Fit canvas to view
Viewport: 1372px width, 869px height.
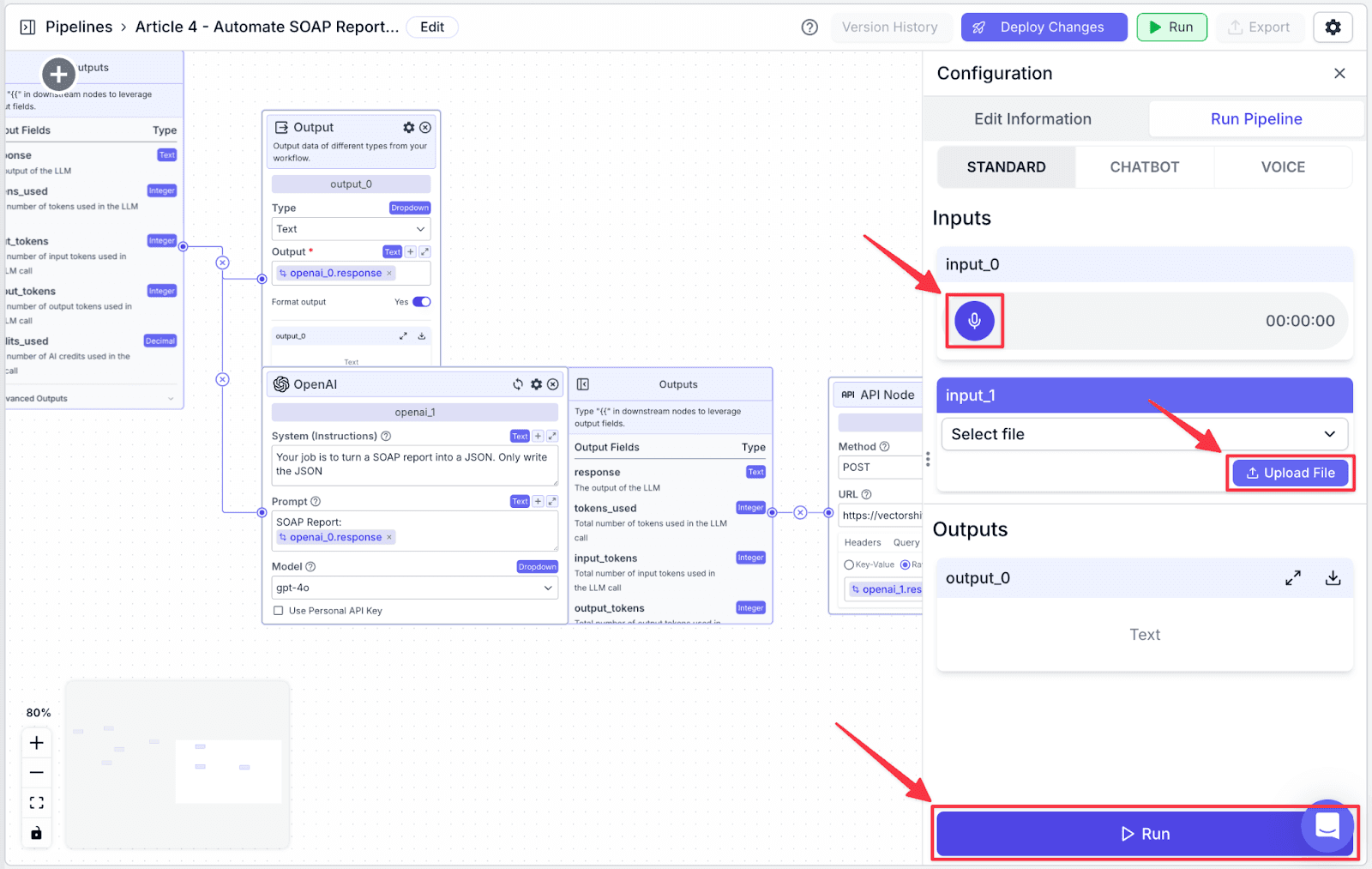coord(36,803)
